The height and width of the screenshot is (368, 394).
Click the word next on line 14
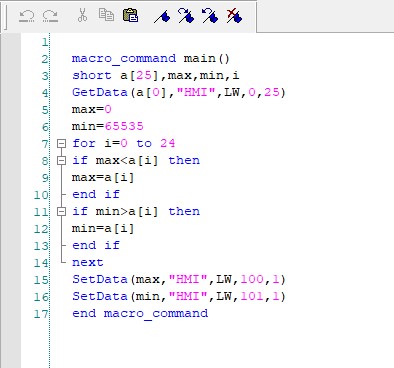88,262
